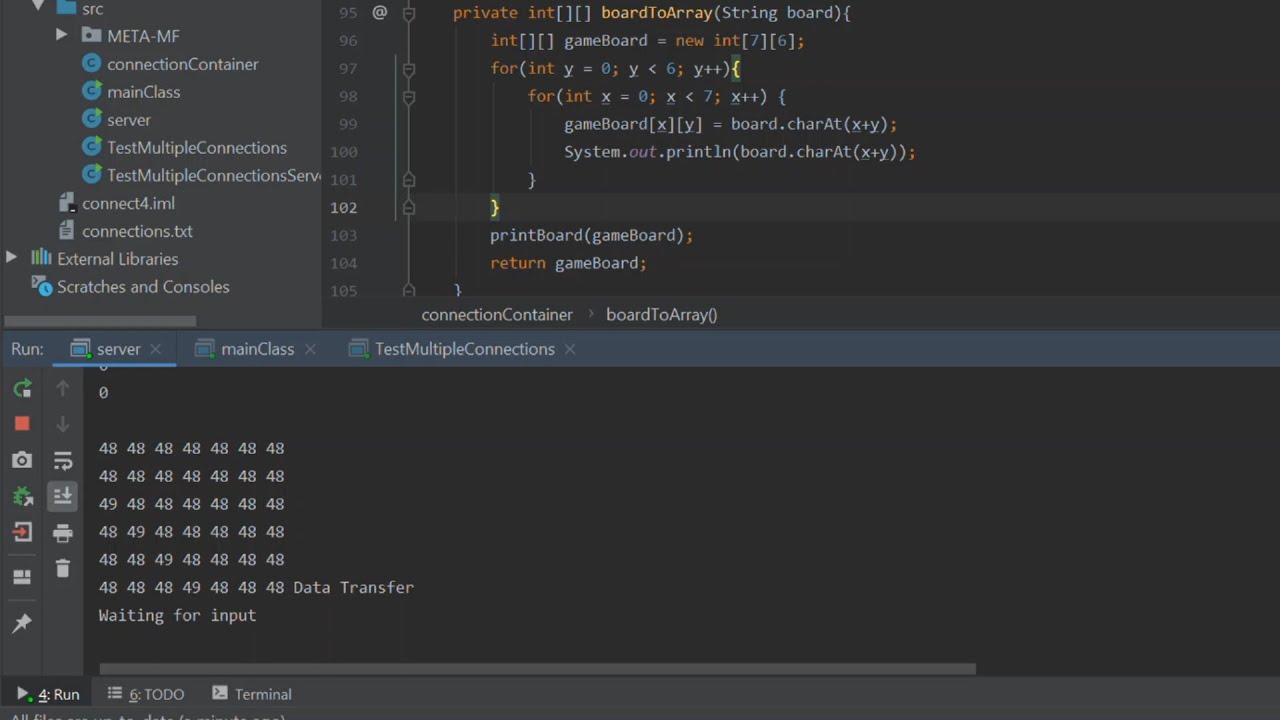Close the server run tab
1280x720 pixels.
point(156,349)
